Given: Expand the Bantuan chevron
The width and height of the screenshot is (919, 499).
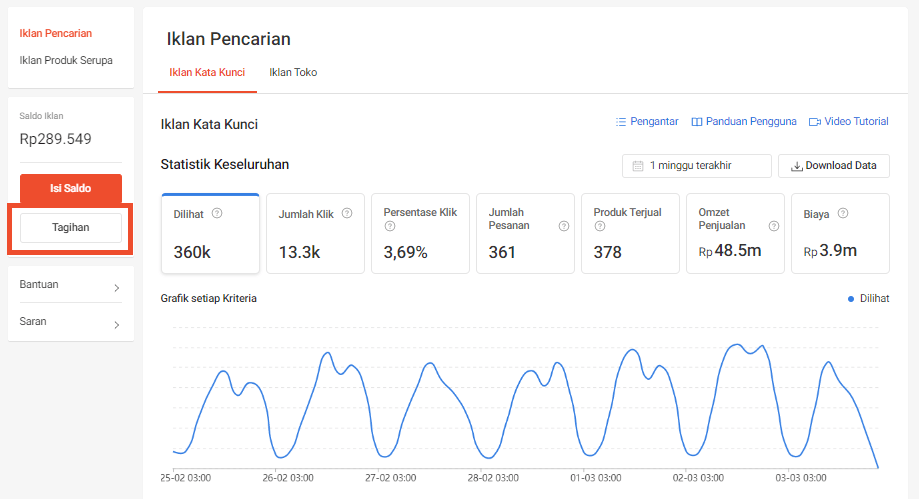Looking at the screenshot, I should [117, 288].
